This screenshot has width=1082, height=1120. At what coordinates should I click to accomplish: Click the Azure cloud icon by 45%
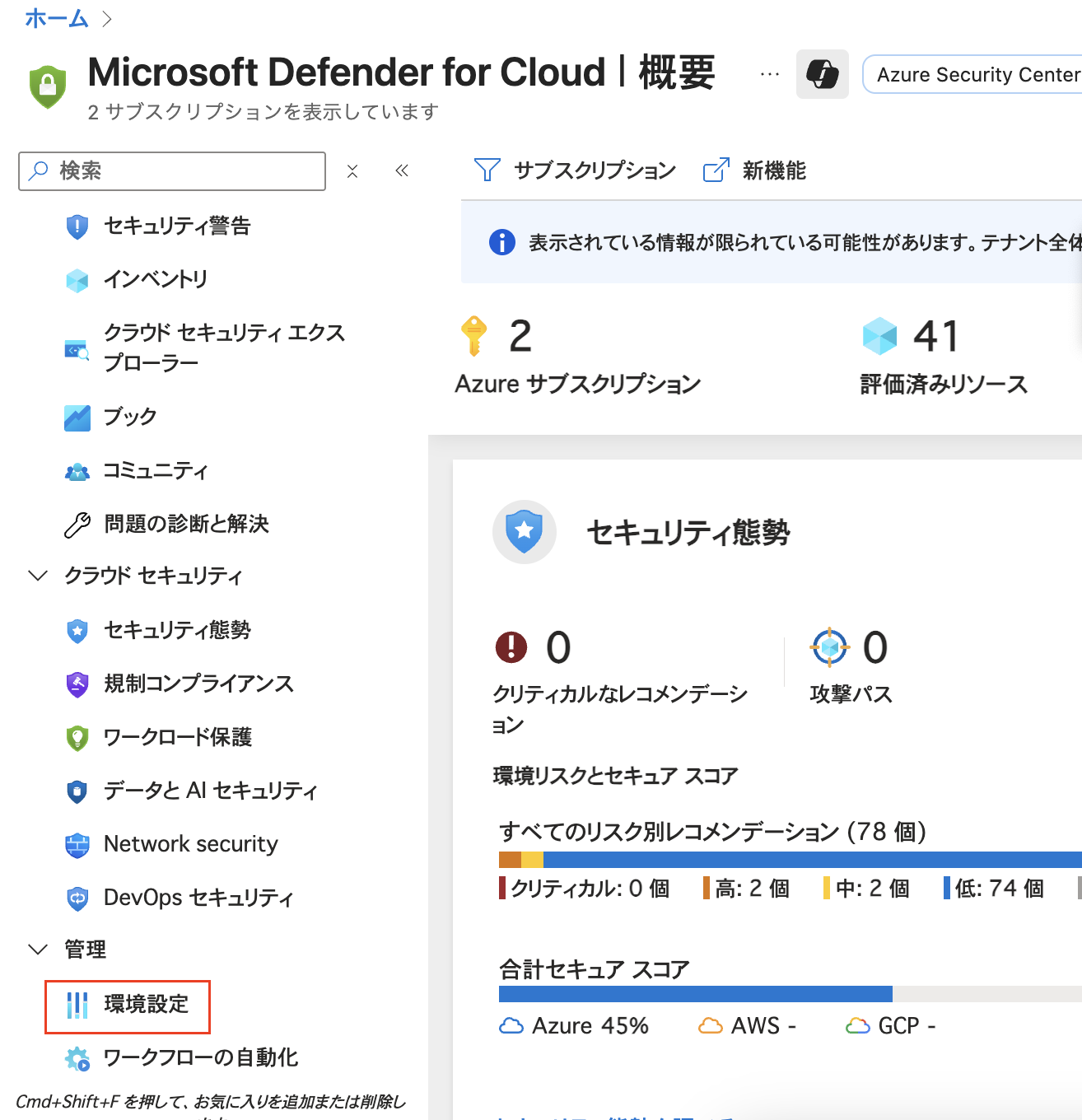tap(511, 1026)
